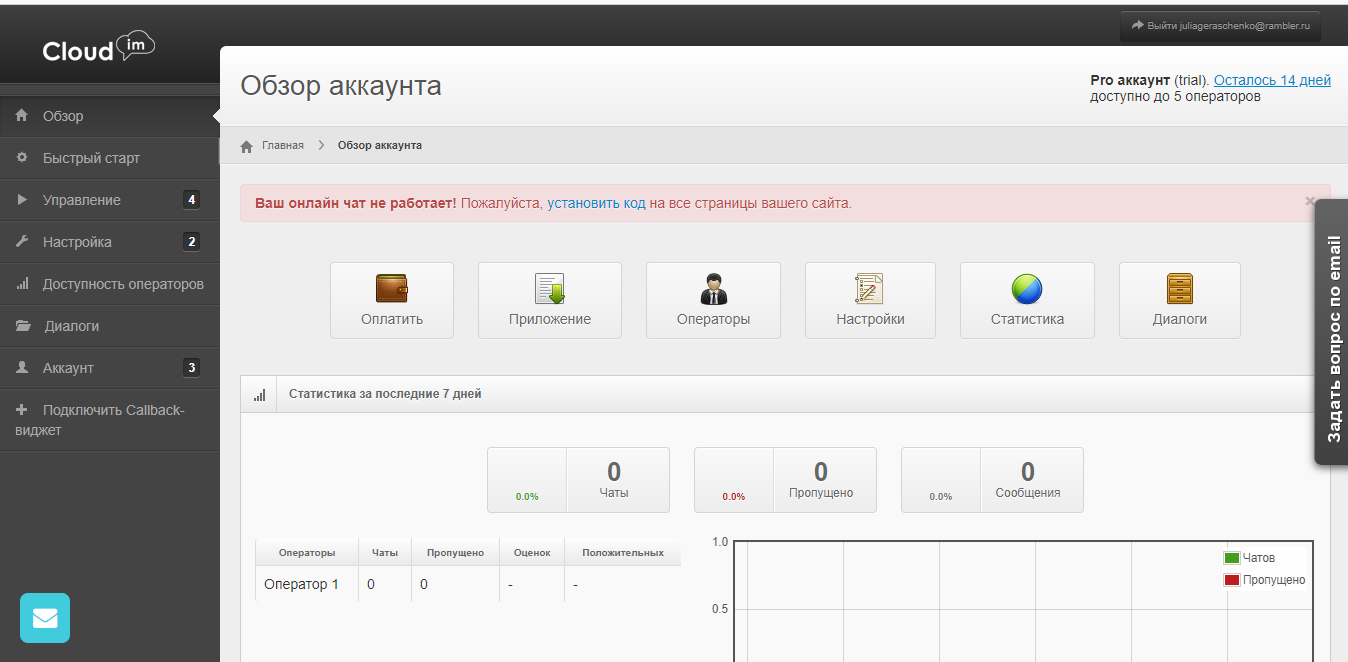Click the operator person icon above Операторы

[713, 289]
